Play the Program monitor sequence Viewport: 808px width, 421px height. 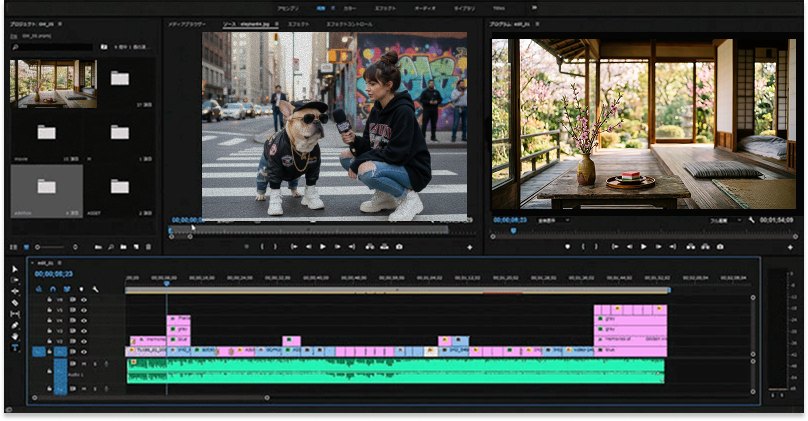click(644, 247)
